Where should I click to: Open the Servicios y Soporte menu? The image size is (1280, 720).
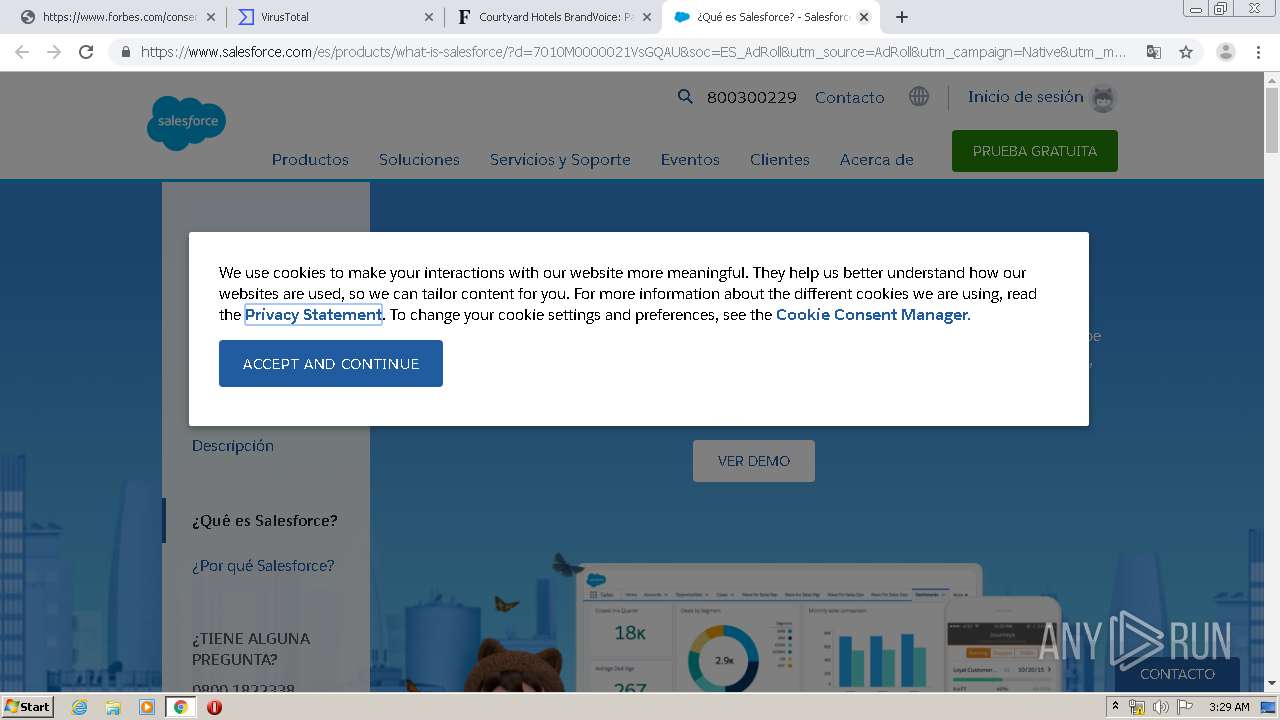560,159
